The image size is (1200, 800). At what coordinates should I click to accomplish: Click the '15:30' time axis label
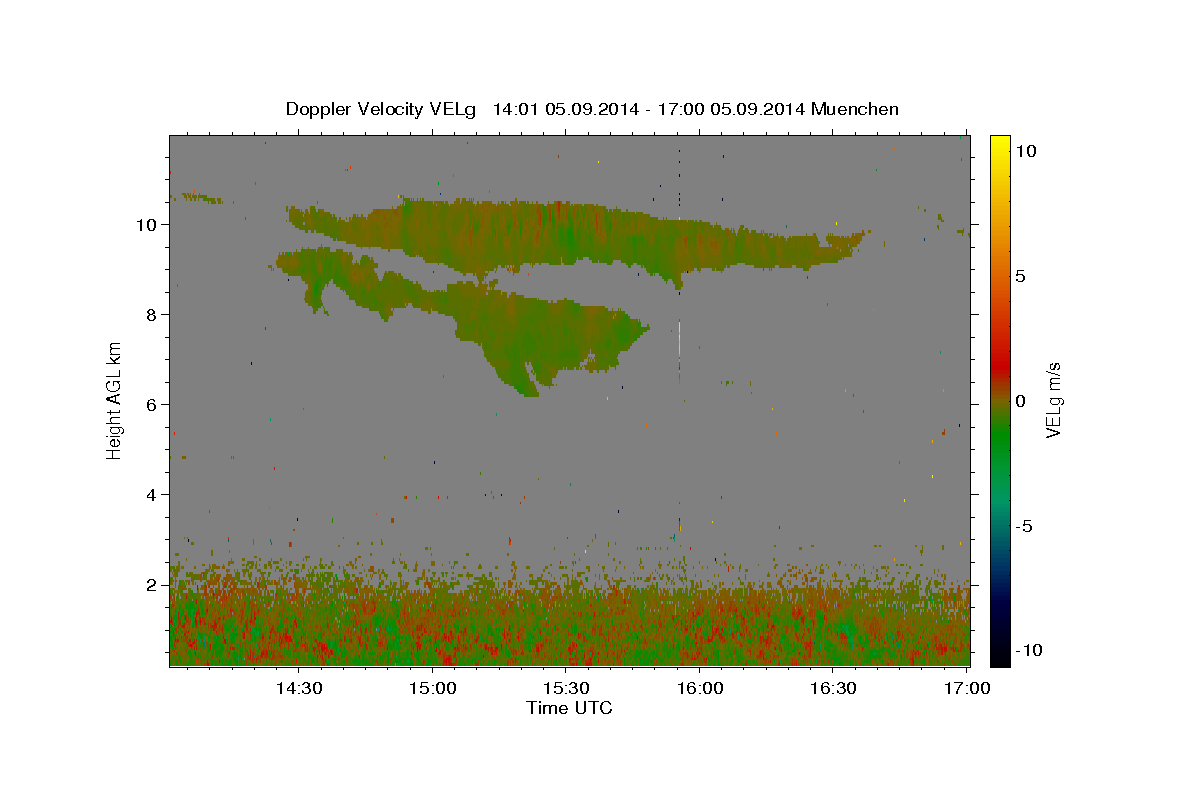pyautogui.click(x=567, y=688)
